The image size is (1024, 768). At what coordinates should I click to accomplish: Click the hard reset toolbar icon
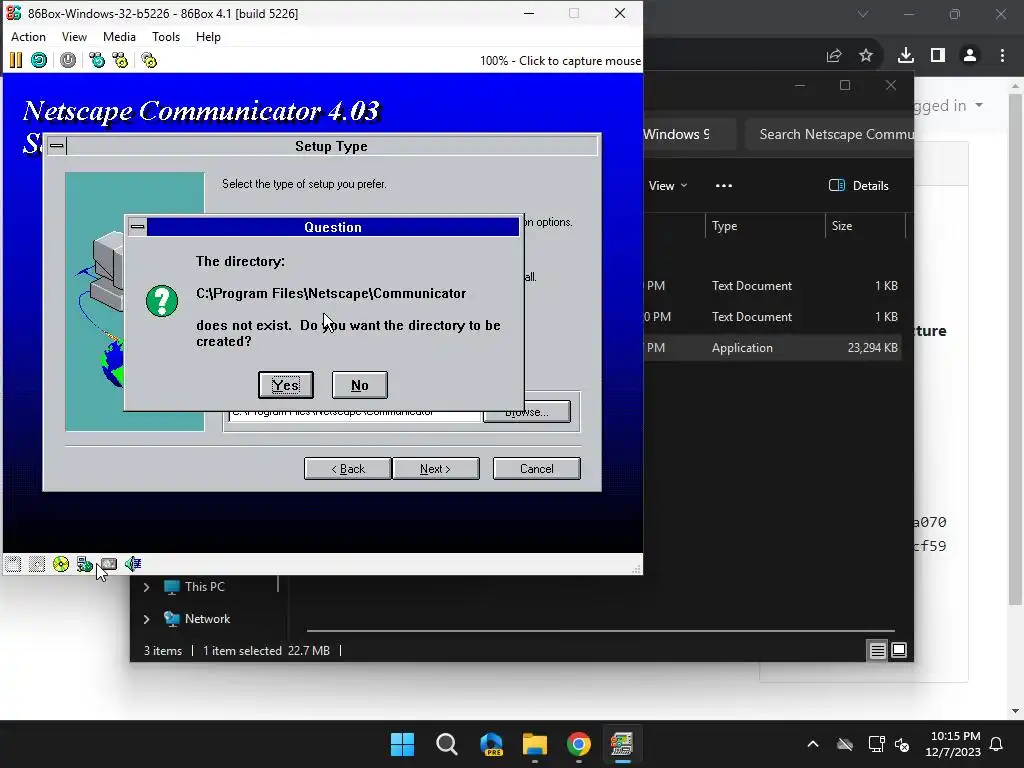[39, 61]
